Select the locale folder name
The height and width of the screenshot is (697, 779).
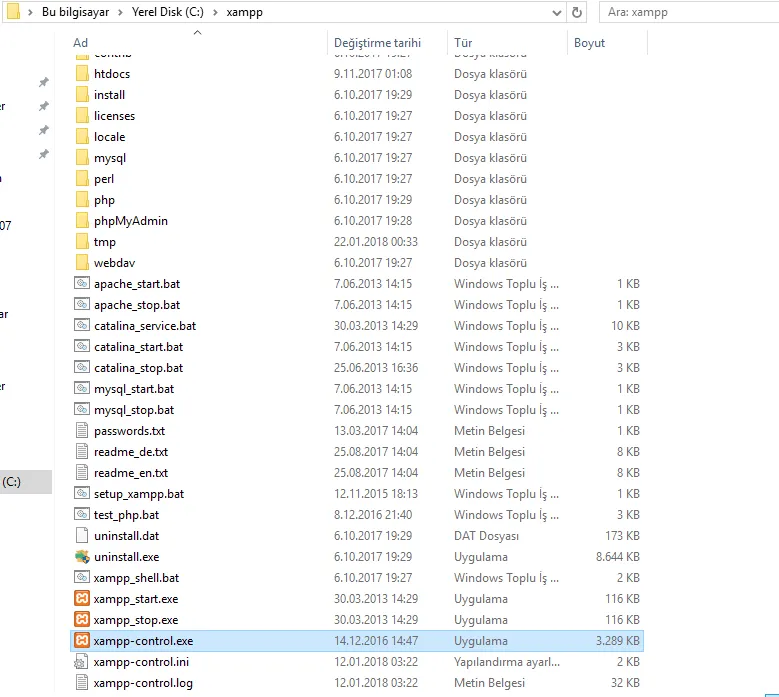click(110, 137)
